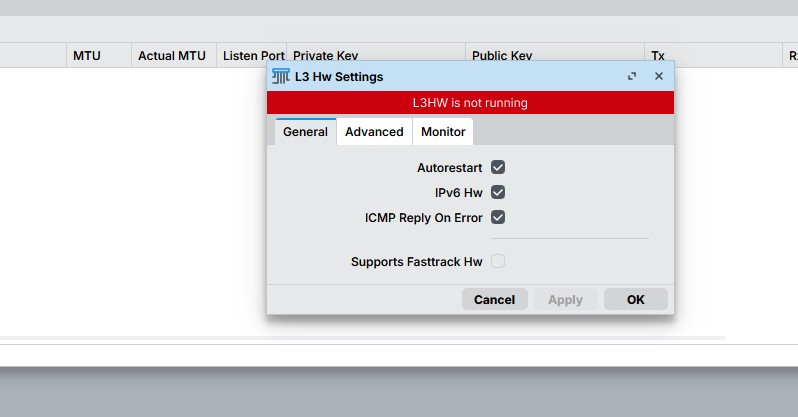Screen dimensions: 798x417
Task: Toggle the Autorestart checkbox
Action: pyautogui.click(x=498, y=167)
